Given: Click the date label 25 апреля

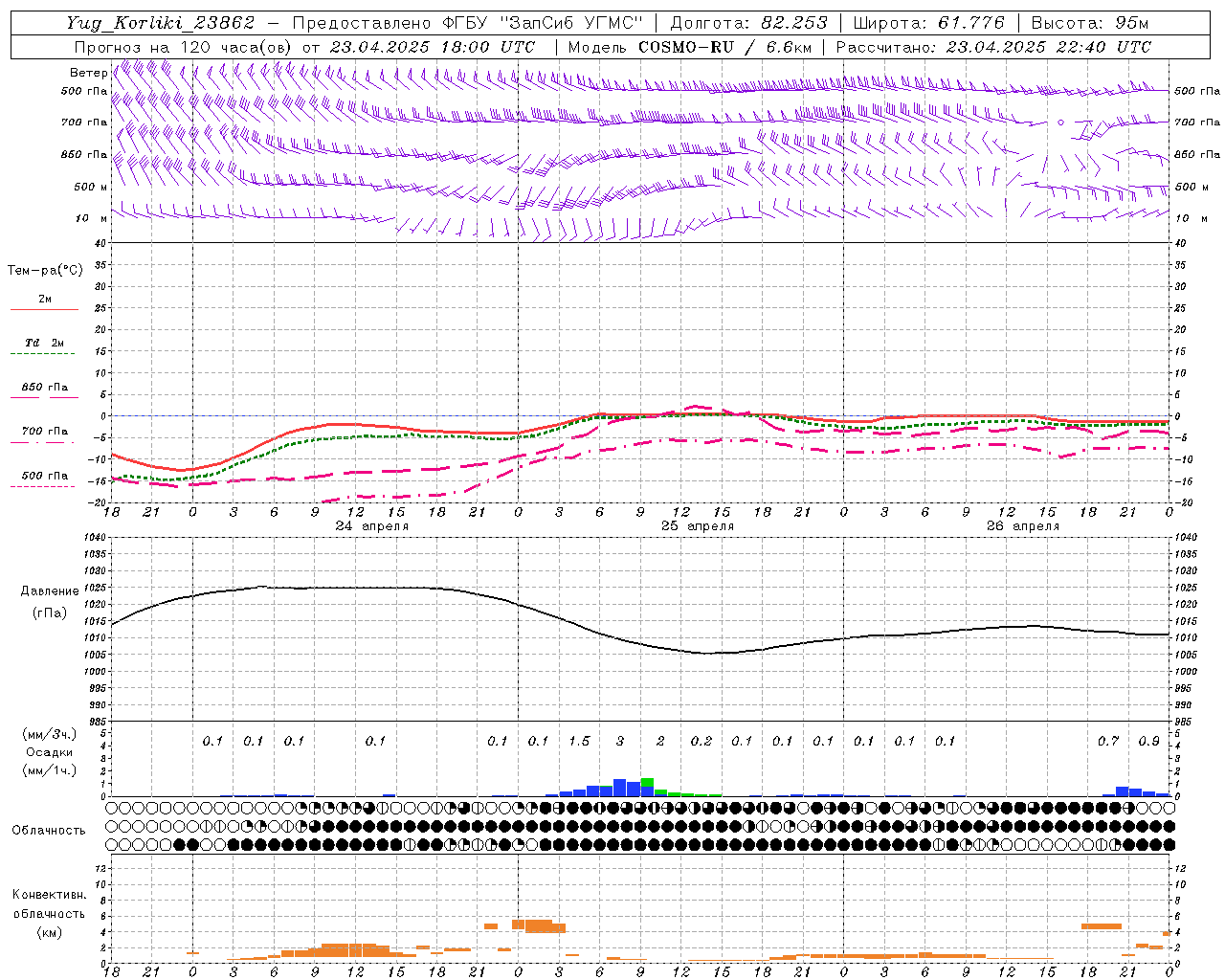Looking at the screenshot, I should tap(698, 526).
